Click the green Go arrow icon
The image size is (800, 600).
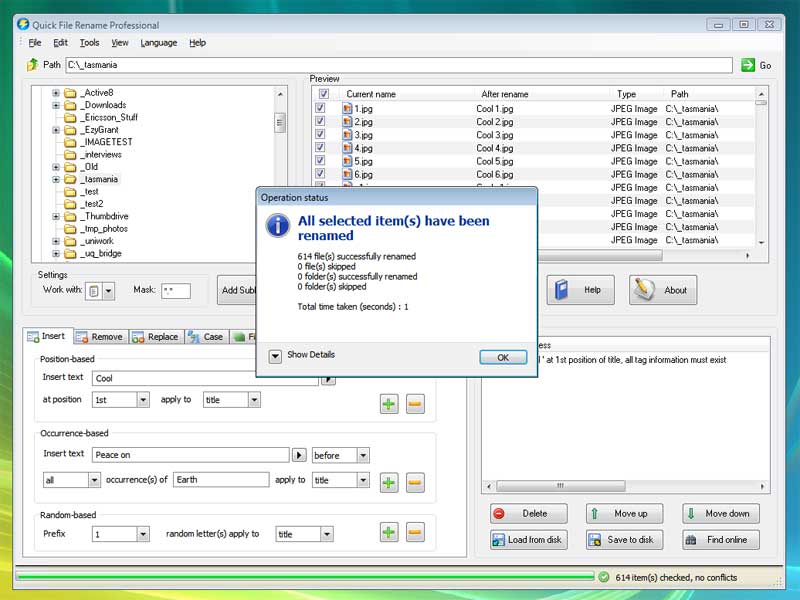click(x=748, y=65)
